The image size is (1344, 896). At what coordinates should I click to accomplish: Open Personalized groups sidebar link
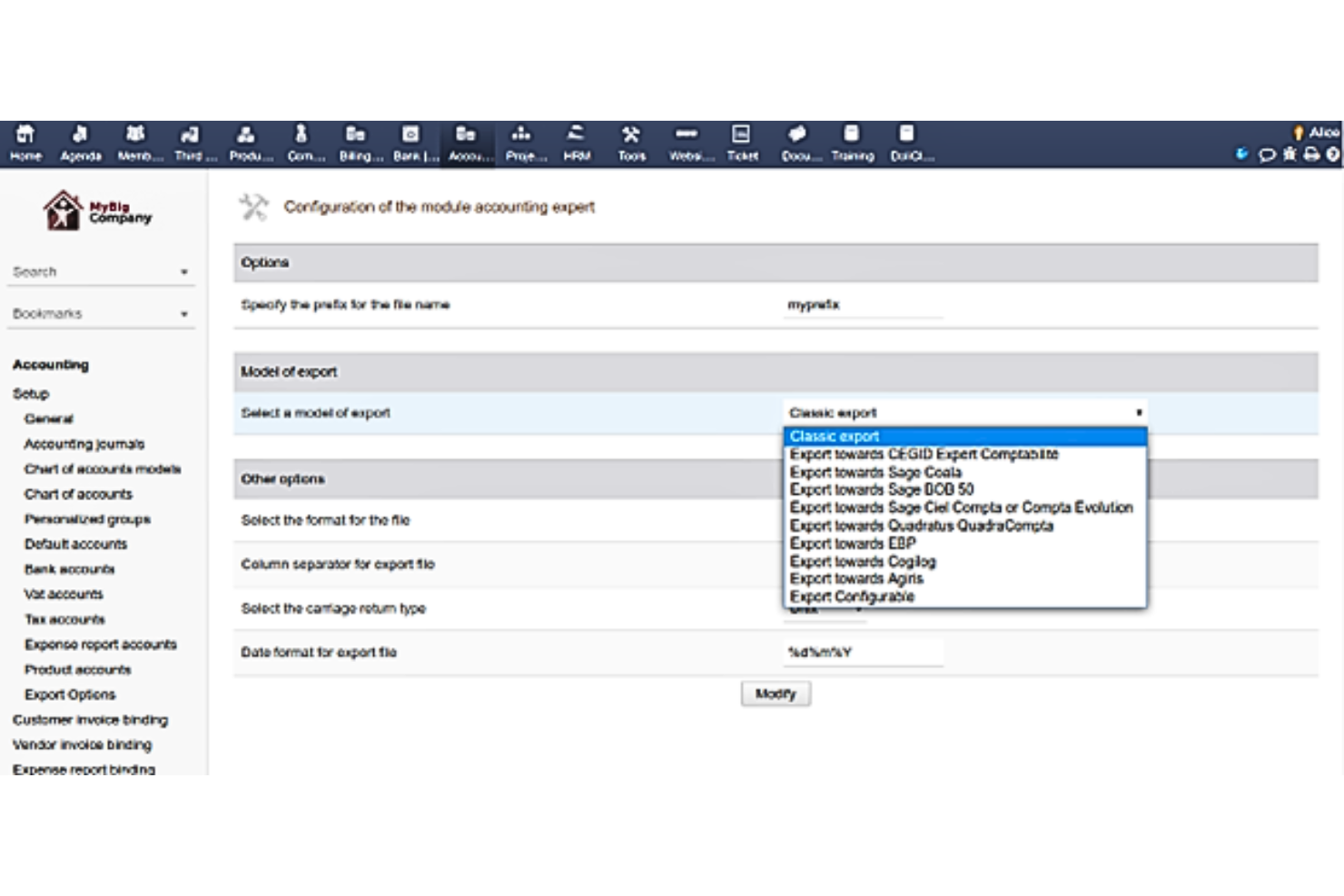click(87, 519)
